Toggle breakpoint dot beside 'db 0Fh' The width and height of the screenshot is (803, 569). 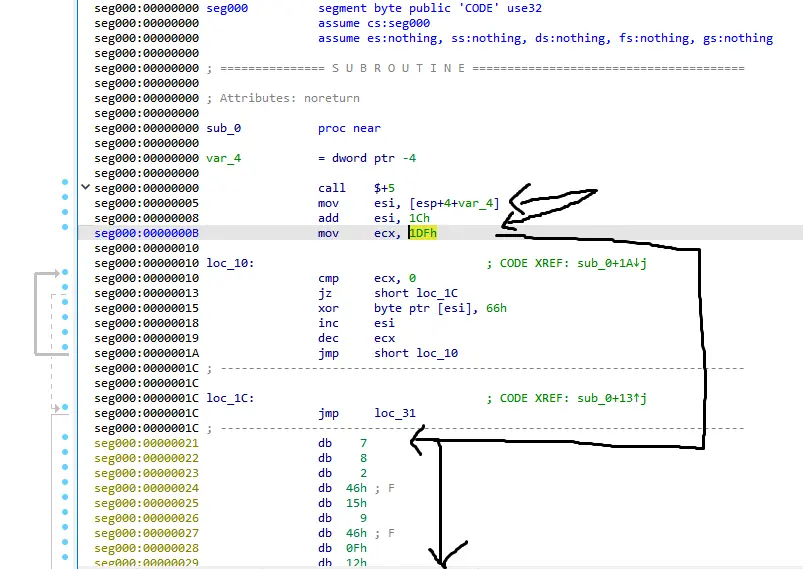point(65,542)
